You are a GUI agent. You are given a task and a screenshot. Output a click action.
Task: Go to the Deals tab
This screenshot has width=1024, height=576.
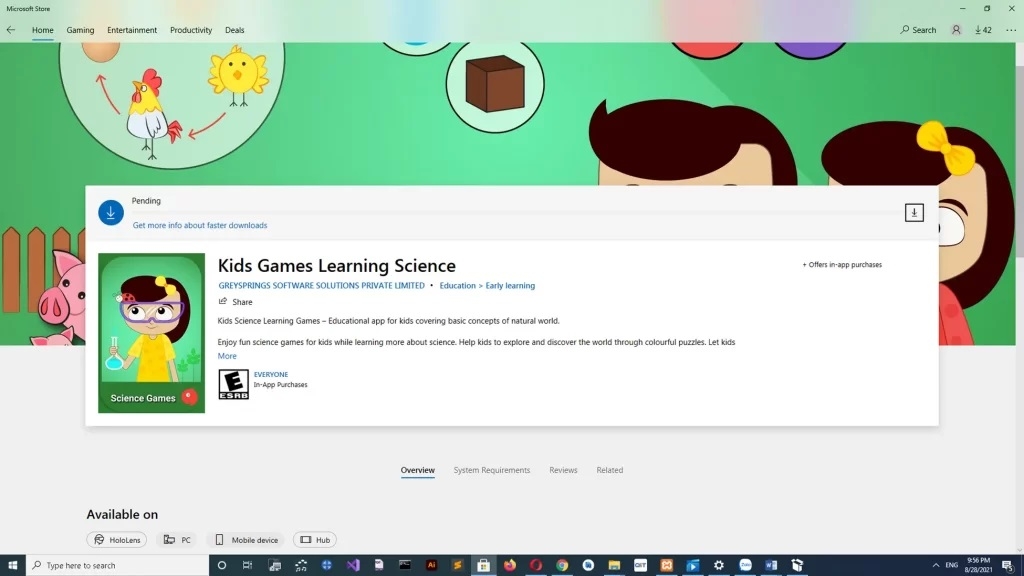(234, 30)
